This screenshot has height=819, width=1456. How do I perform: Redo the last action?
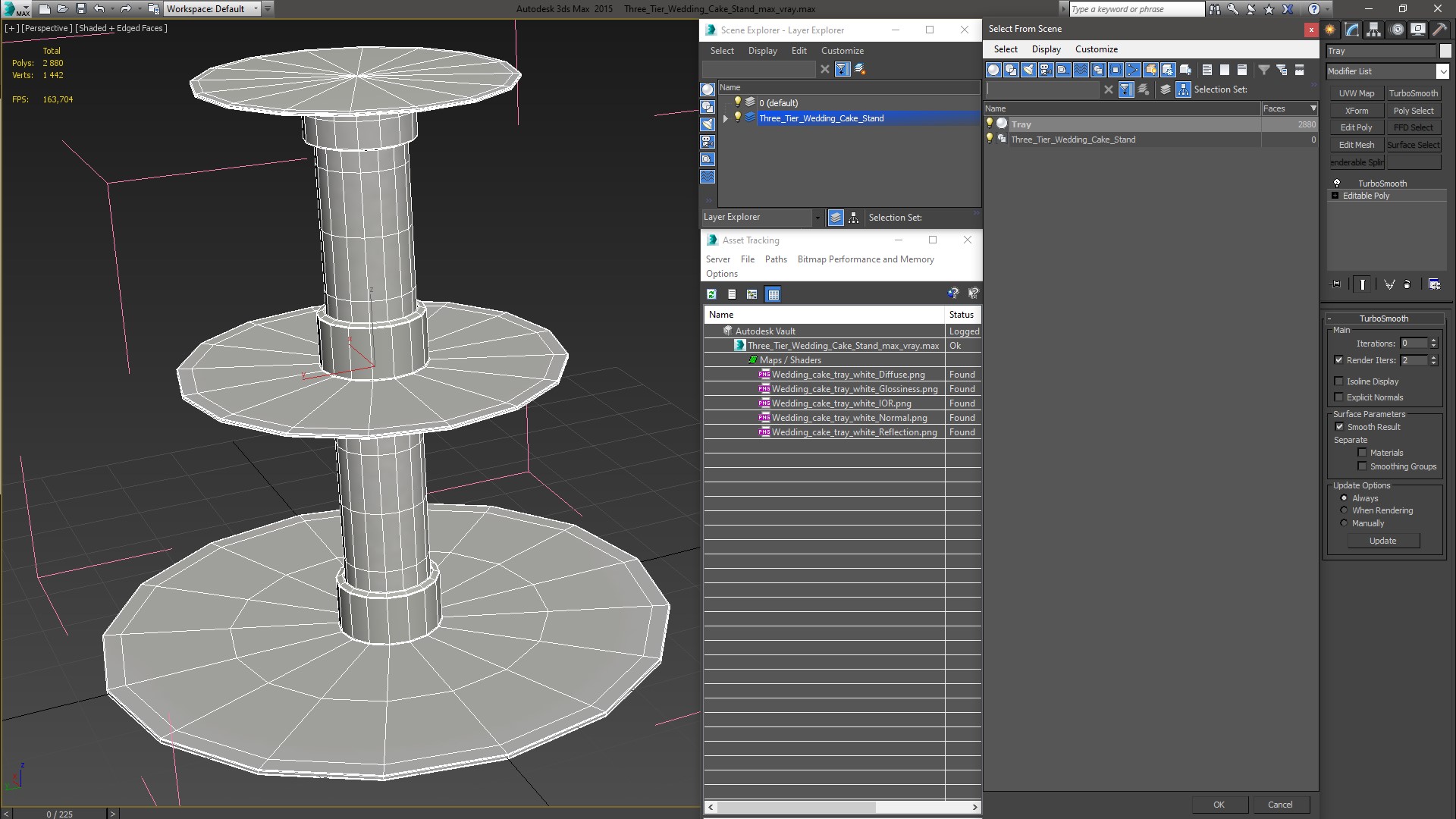tap(126, 9)
